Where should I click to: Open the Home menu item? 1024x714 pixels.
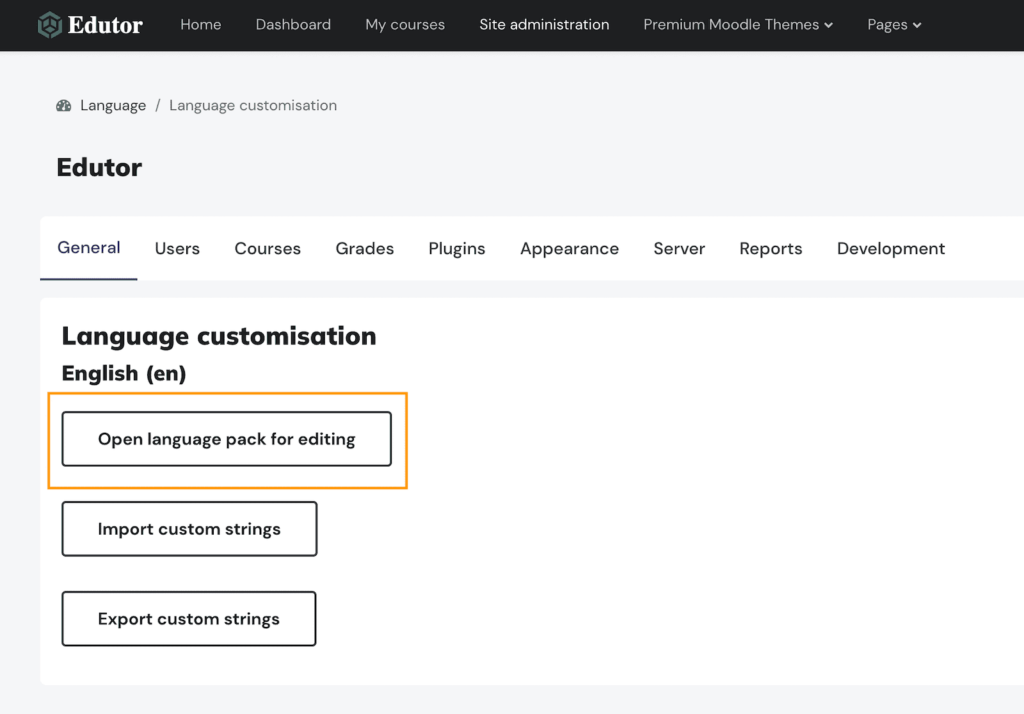coord(200,24)
